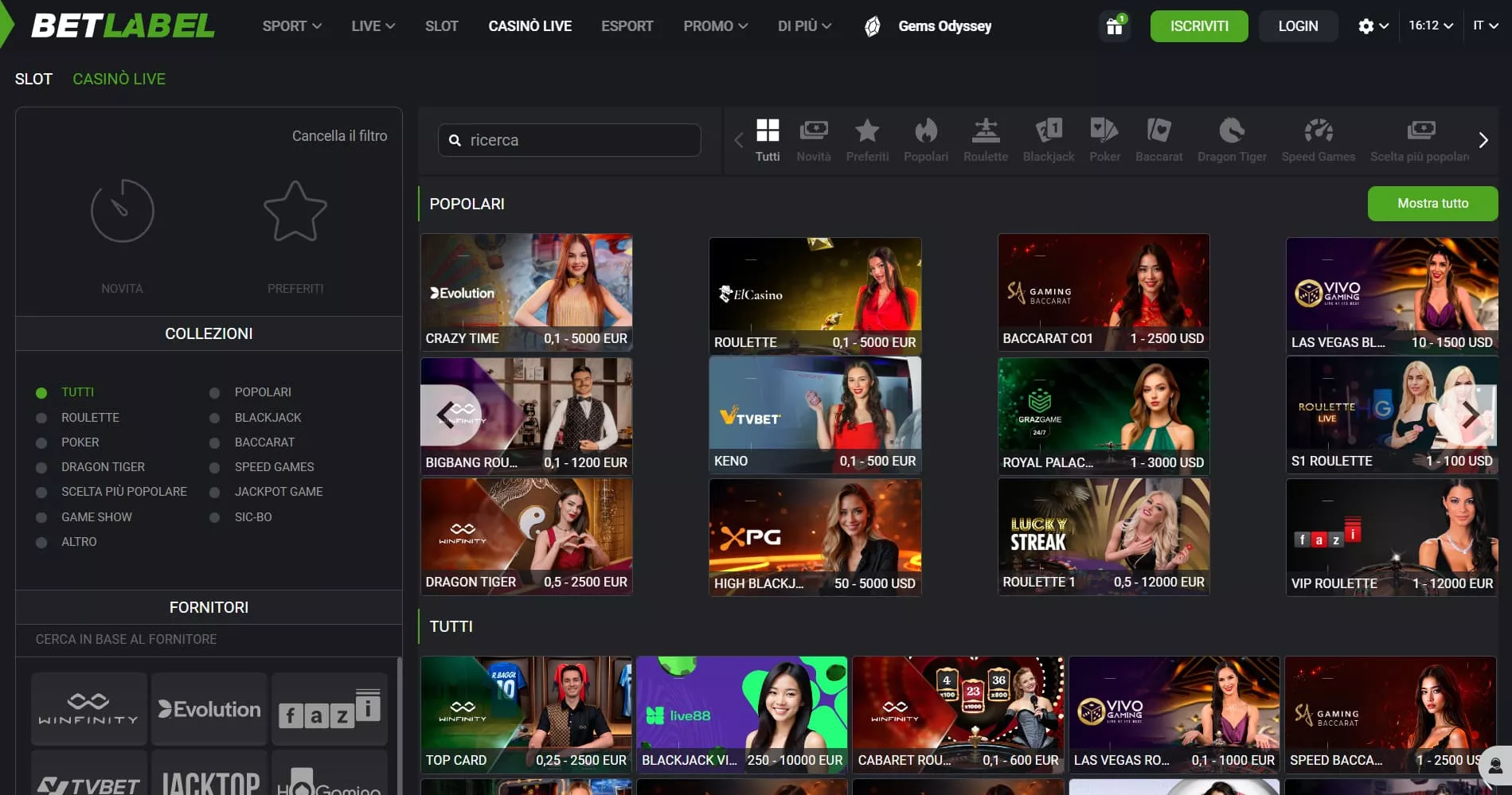Open the Crazy Time game thumbnail
The image size is (1512, 795).
point(526,292)
